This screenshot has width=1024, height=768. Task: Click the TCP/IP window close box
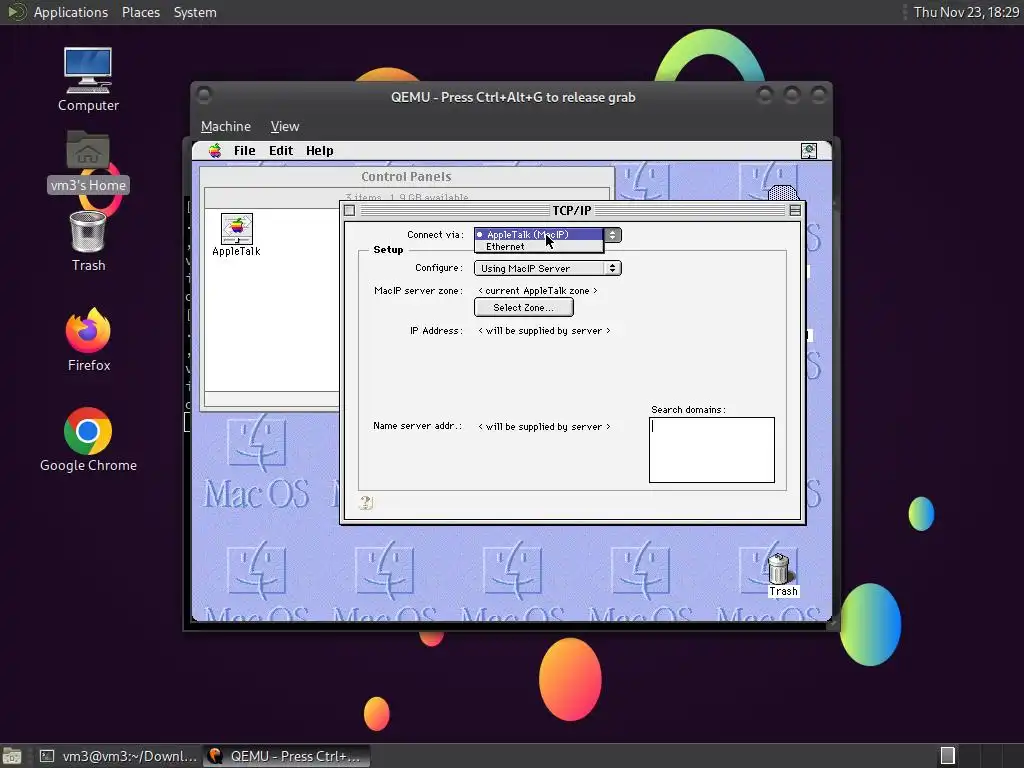tap(349, 210)
